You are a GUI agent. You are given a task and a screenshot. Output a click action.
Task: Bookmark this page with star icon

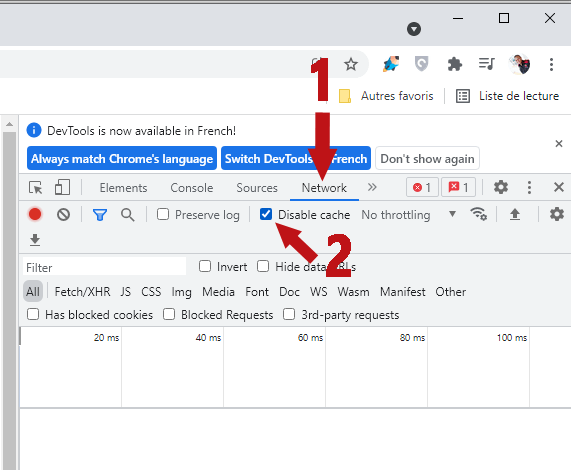[351, 64]
